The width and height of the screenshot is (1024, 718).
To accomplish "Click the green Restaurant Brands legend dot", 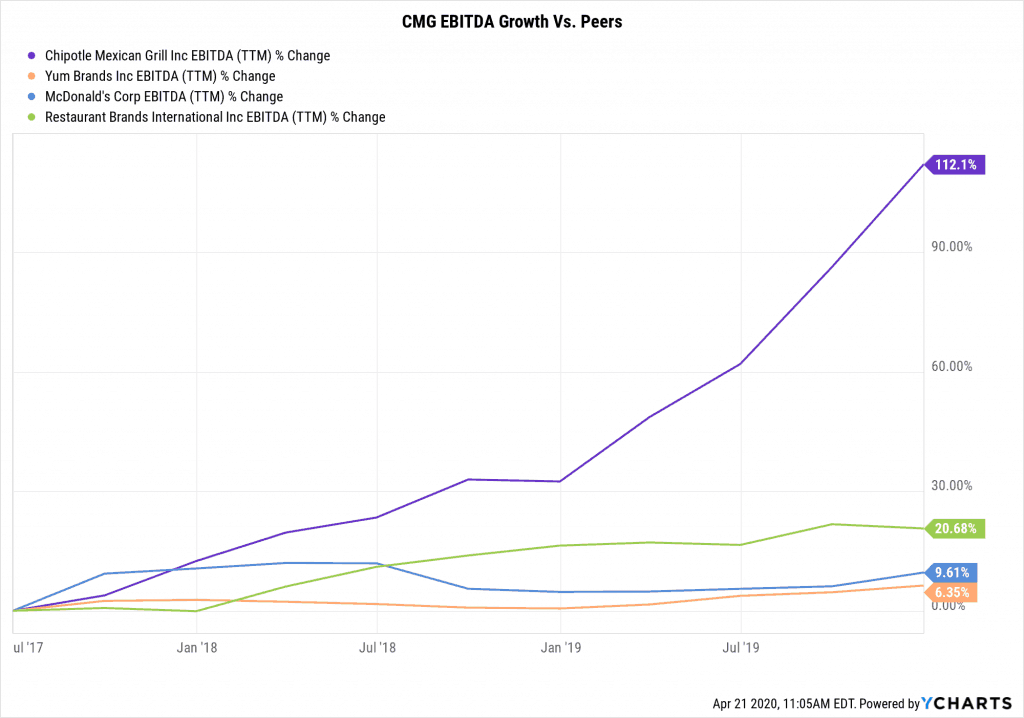I will (x=32, y=117).
